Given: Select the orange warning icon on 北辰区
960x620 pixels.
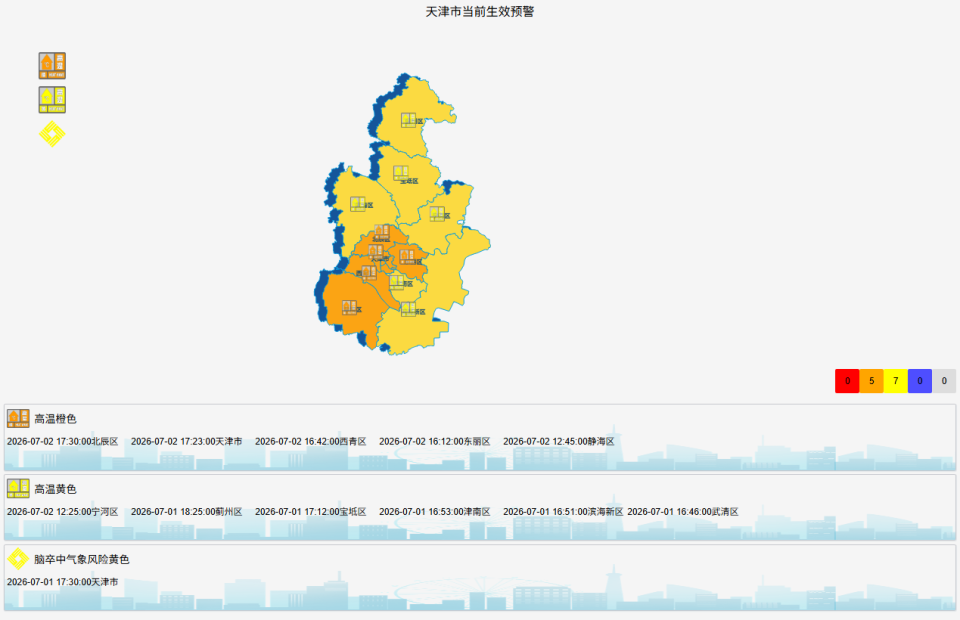Looking at the screenshot, I should (381, 232).
